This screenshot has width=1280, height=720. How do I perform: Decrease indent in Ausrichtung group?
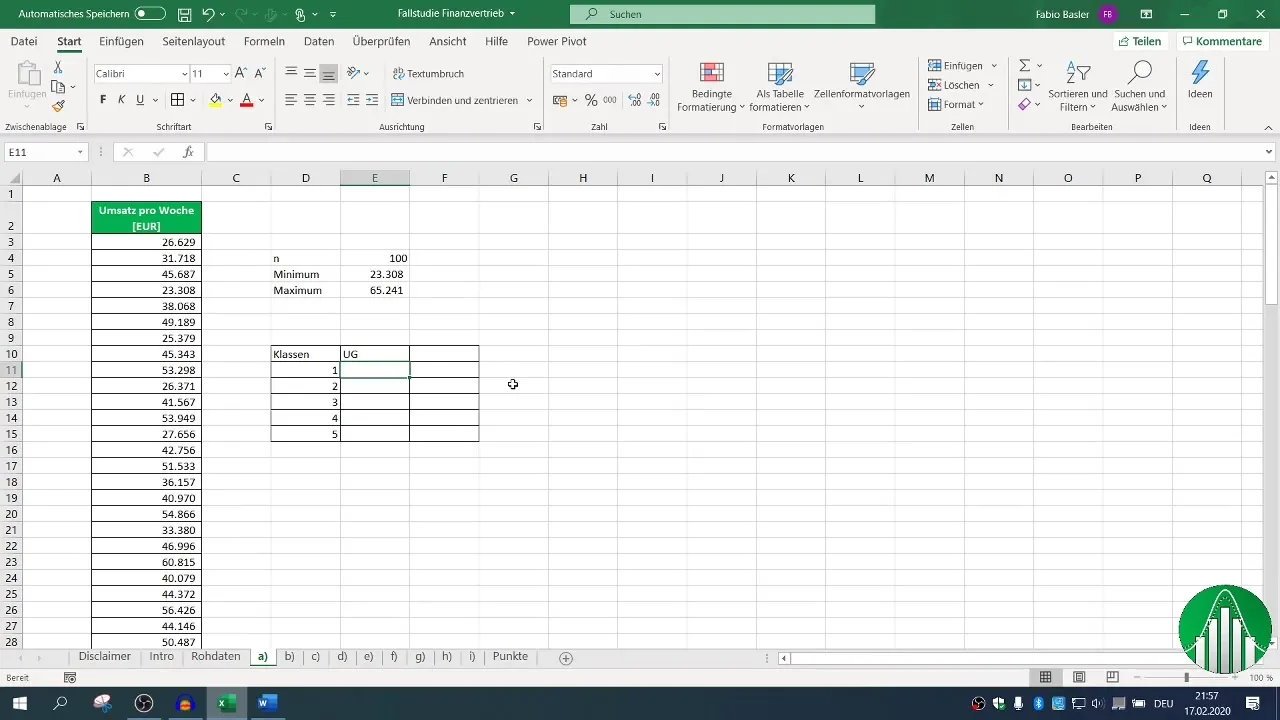pyautogui.click(x=353, y=100)
